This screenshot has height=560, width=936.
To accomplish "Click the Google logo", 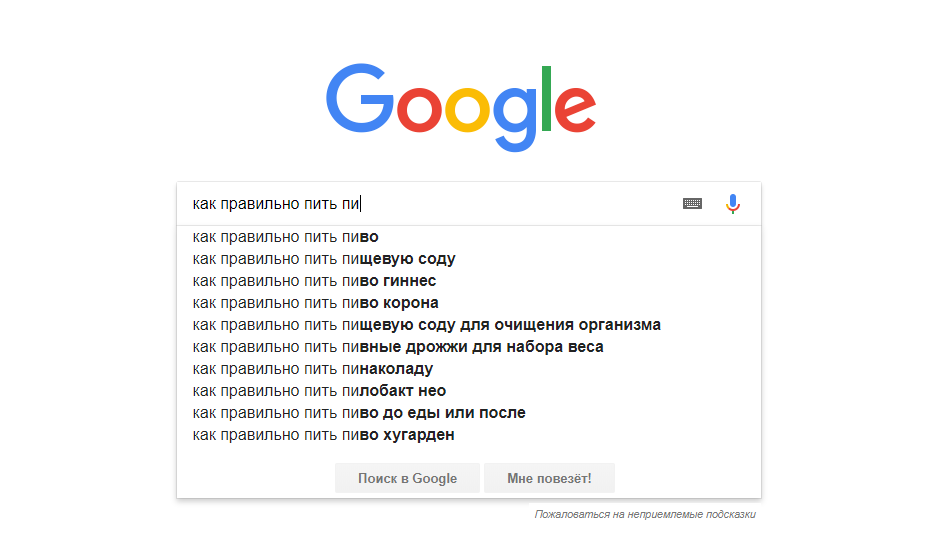I will tap(461, 106).
